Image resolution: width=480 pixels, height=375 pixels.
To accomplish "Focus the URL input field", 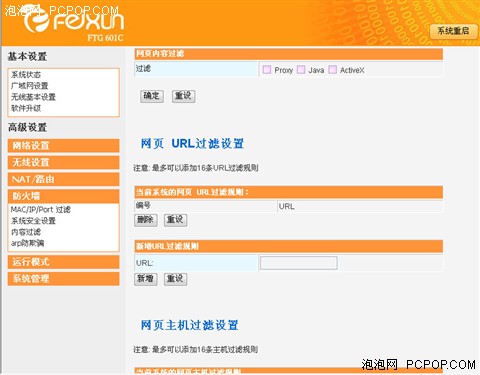I will [x=299, y=263].
